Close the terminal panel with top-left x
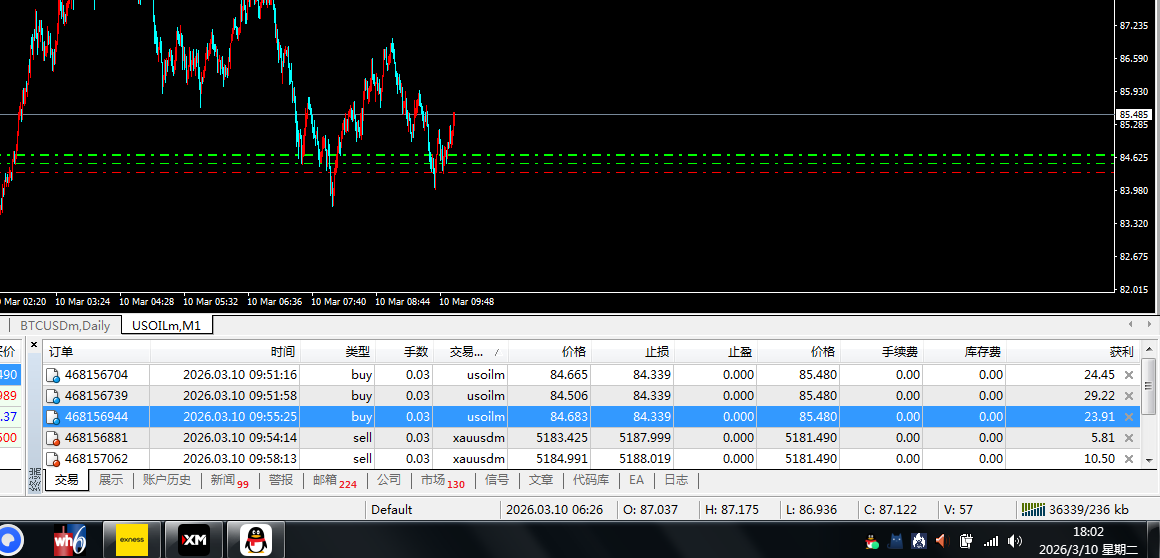1160x558 pixels. coord(34,345)
